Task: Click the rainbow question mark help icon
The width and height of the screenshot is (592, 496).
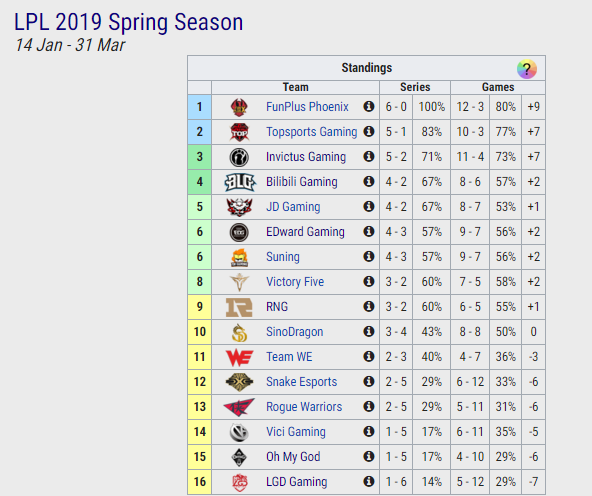Action: pyautogui.click(x=526, y=69)
